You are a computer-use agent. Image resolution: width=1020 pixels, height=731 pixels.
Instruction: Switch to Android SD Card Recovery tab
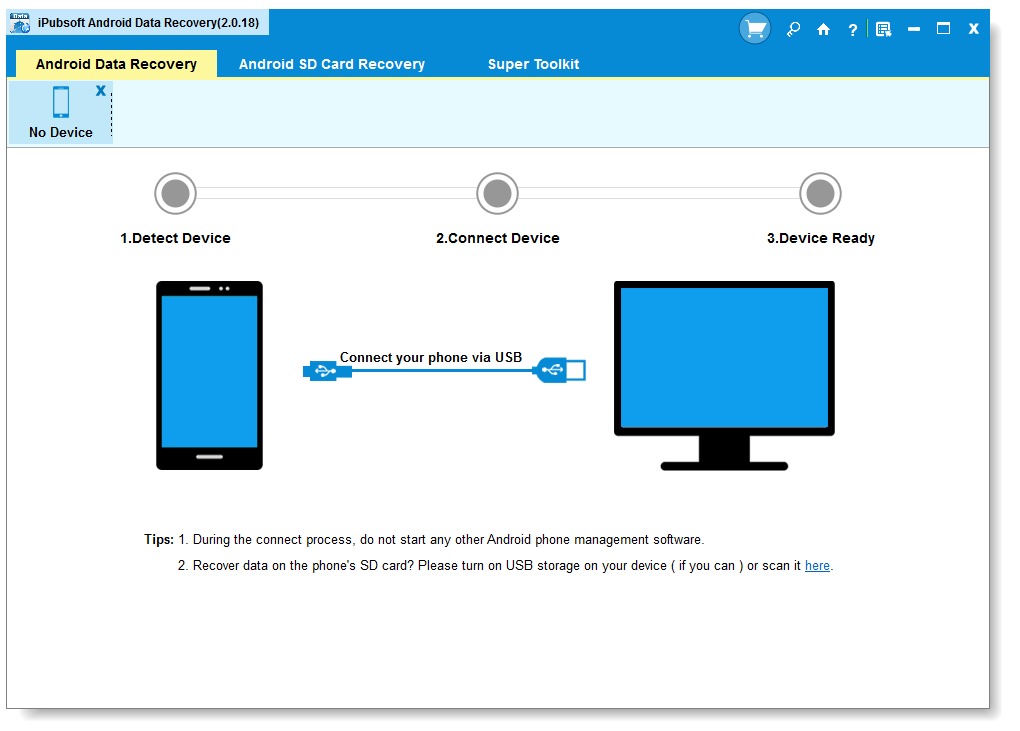tap(332, 64)
